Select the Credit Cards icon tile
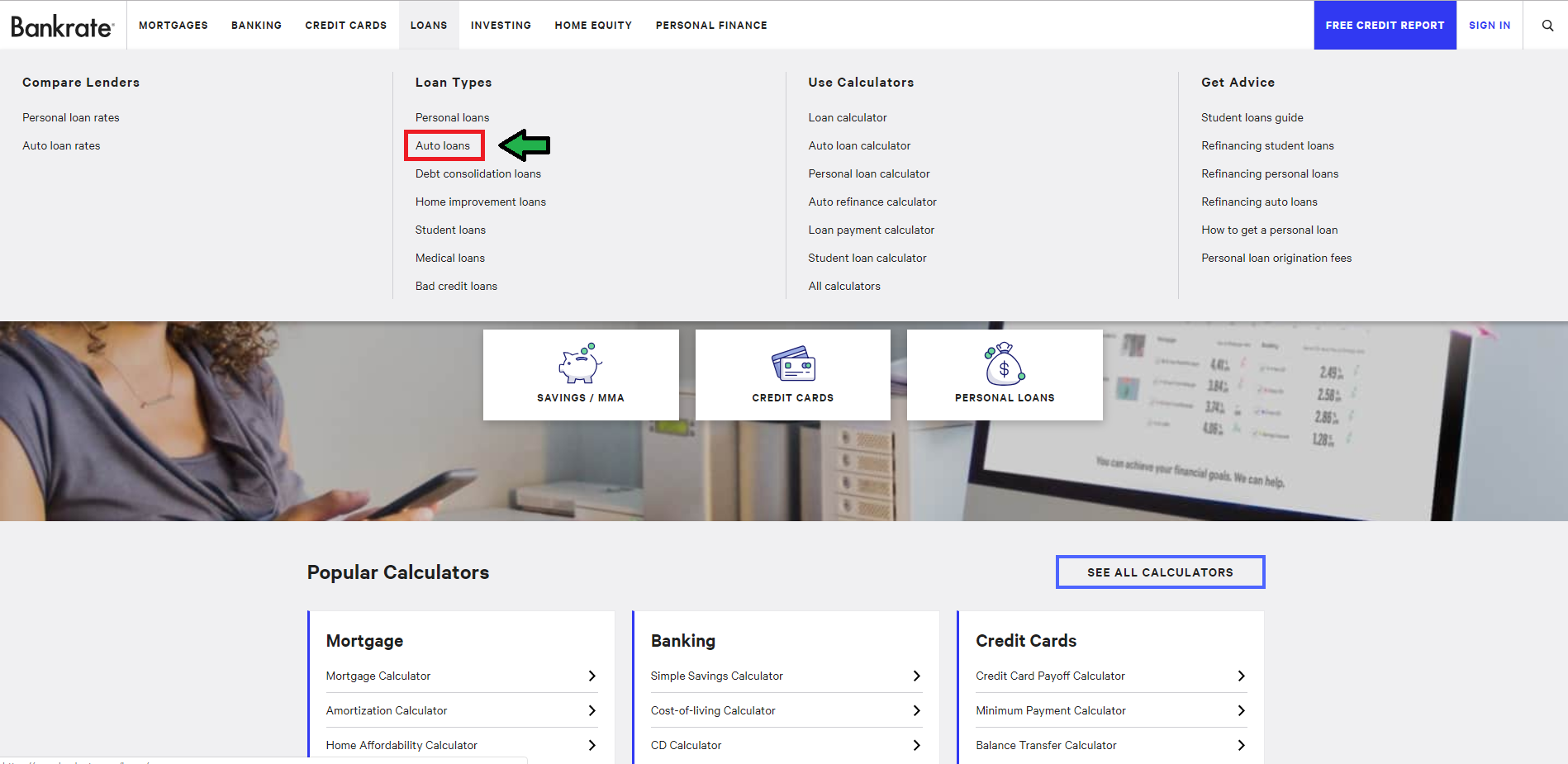 [x=793, y=375]
